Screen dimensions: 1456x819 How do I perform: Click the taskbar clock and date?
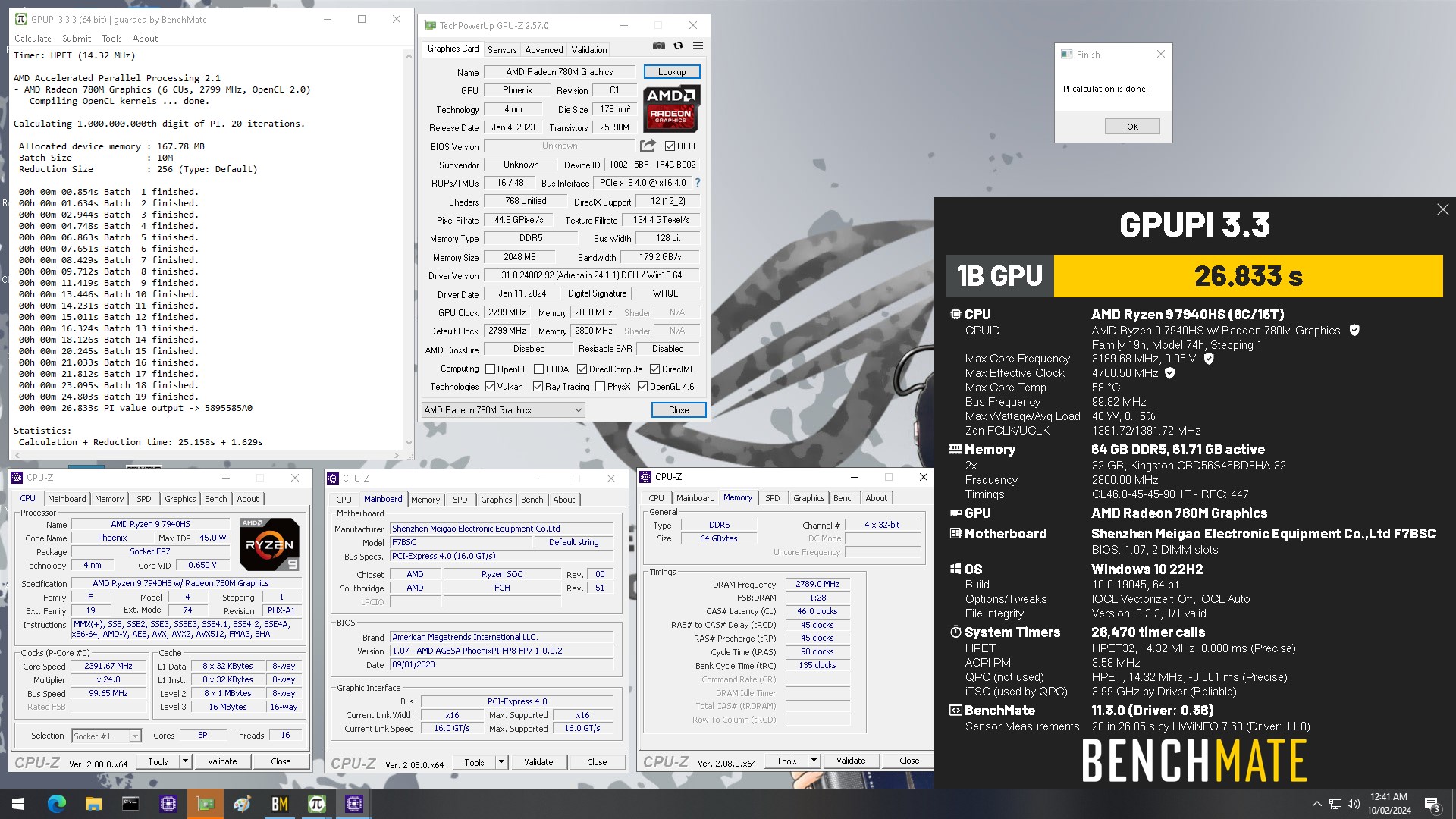pyautogui.click(x=1389, y=804)
